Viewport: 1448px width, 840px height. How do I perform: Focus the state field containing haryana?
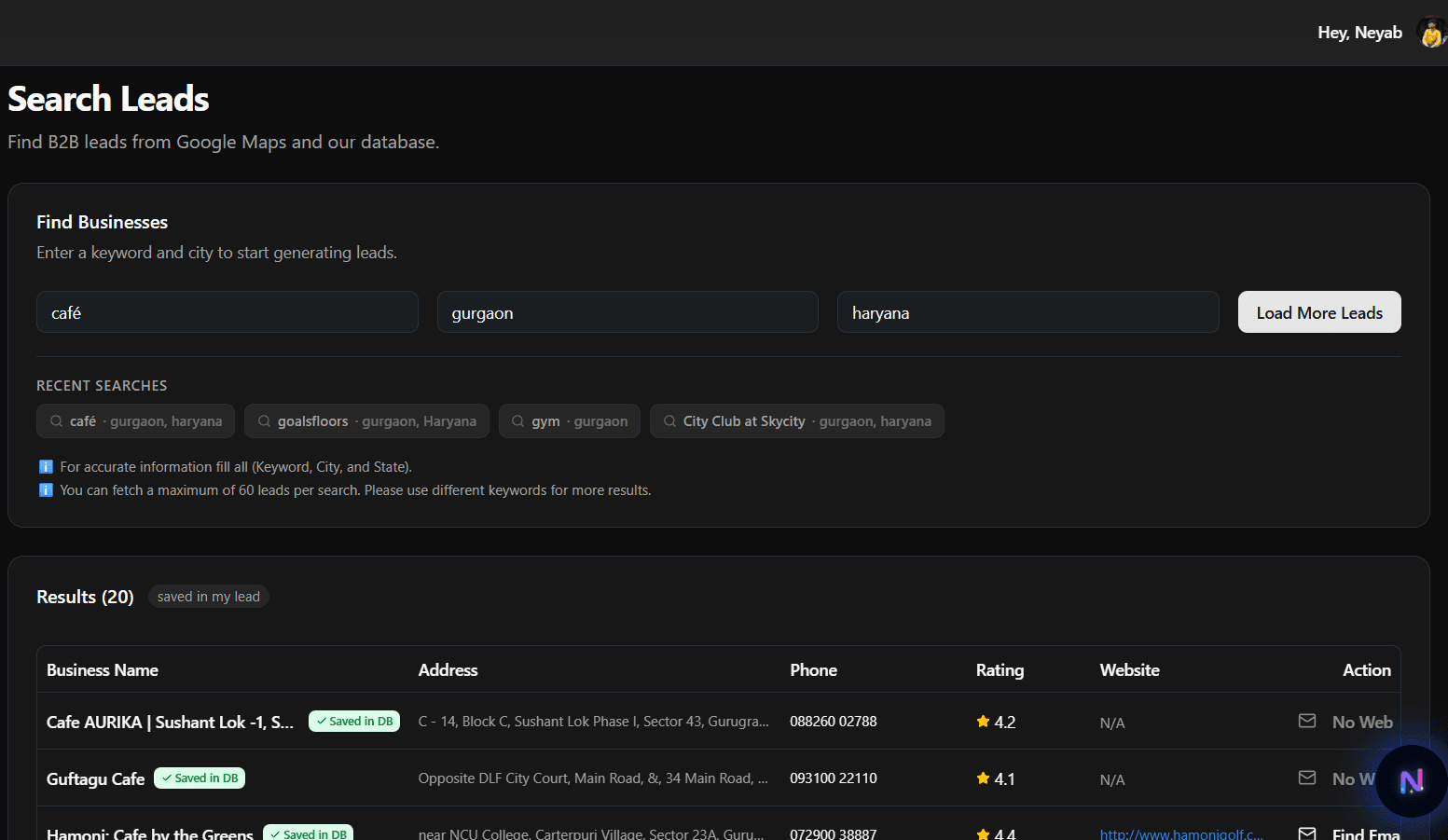tap(1028, 312)
